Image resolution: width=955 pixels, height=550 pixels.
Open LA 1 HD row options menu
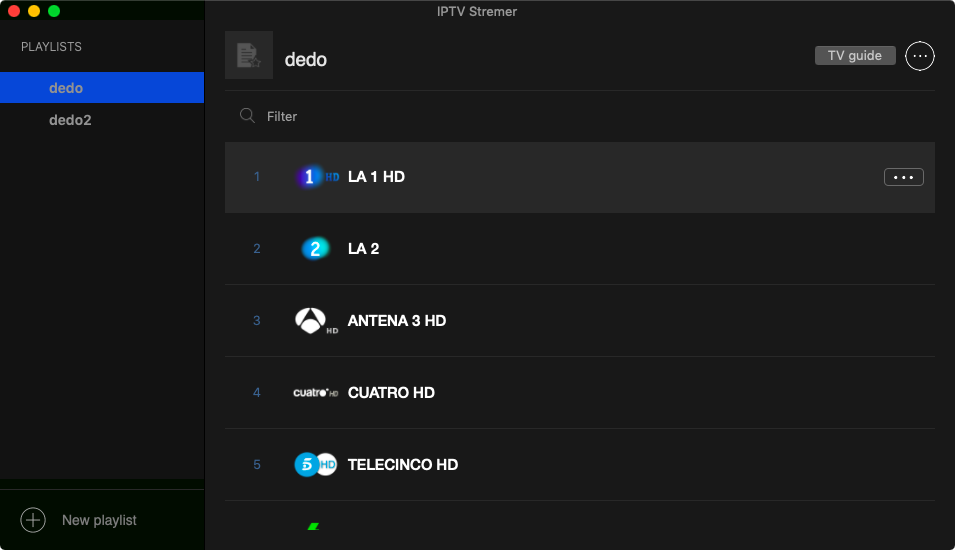[903, 177]
